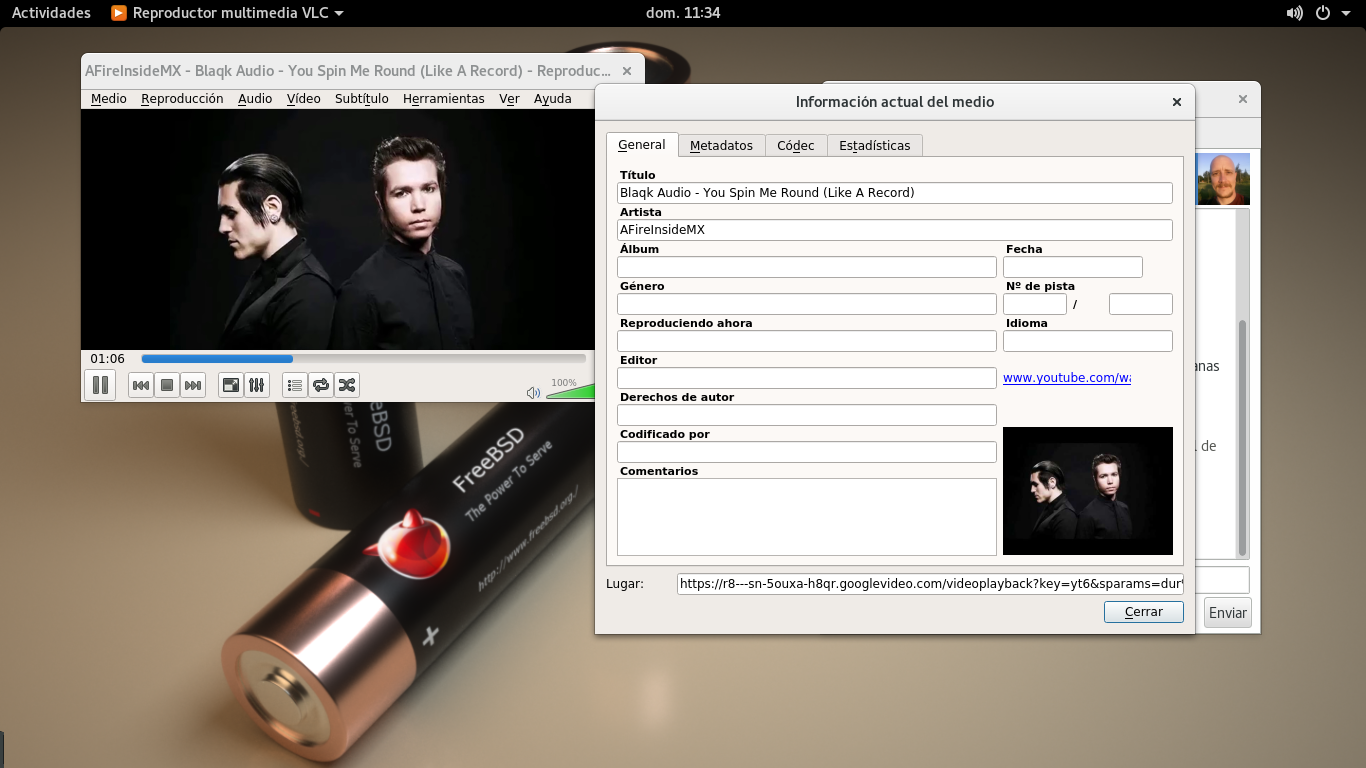Click the track total field after slash

coord(1141,304)
